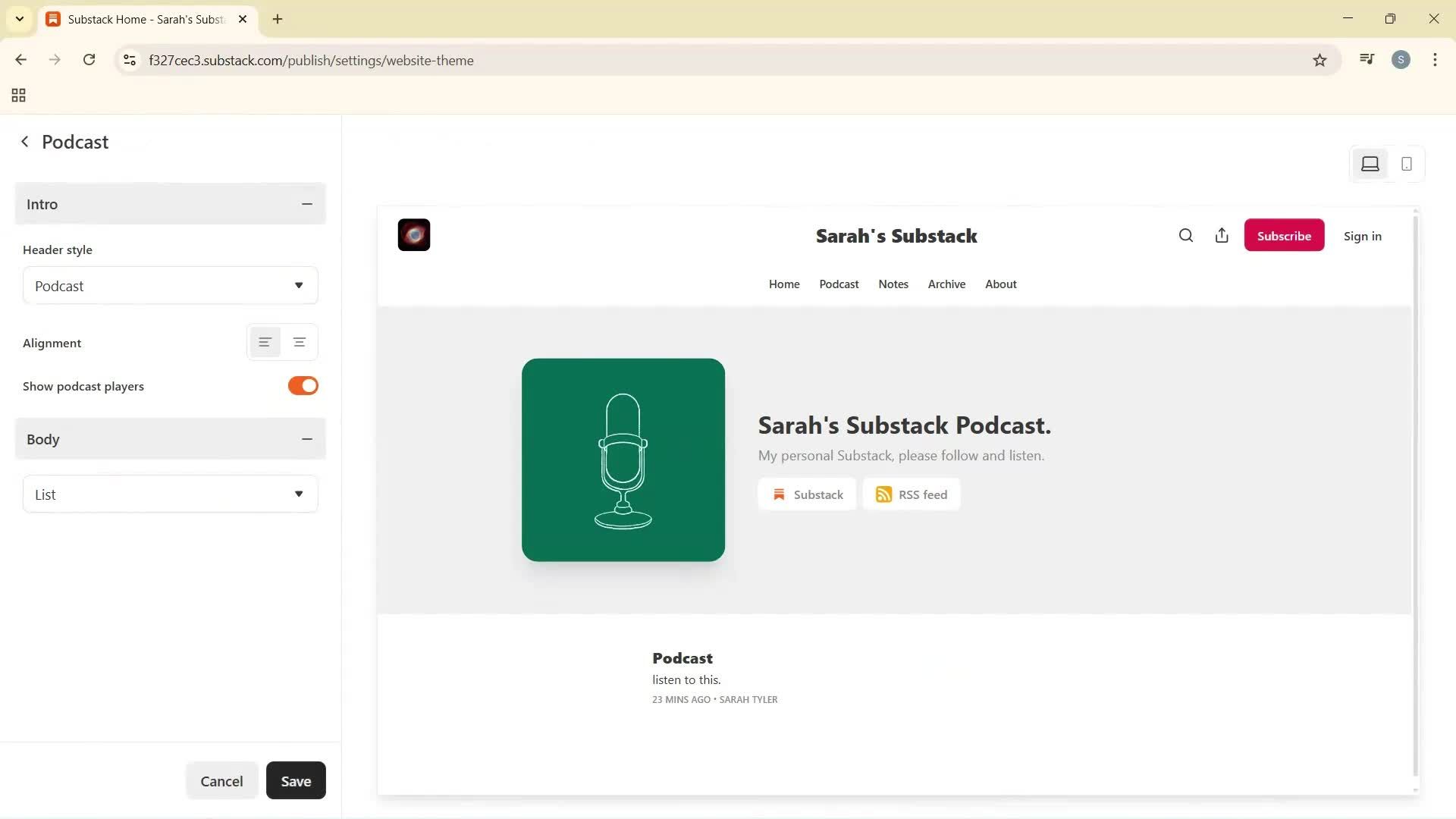Viewport: 1456px width, 819px height.
Task: Collapse the Intro section
Action: pos(306,204)
